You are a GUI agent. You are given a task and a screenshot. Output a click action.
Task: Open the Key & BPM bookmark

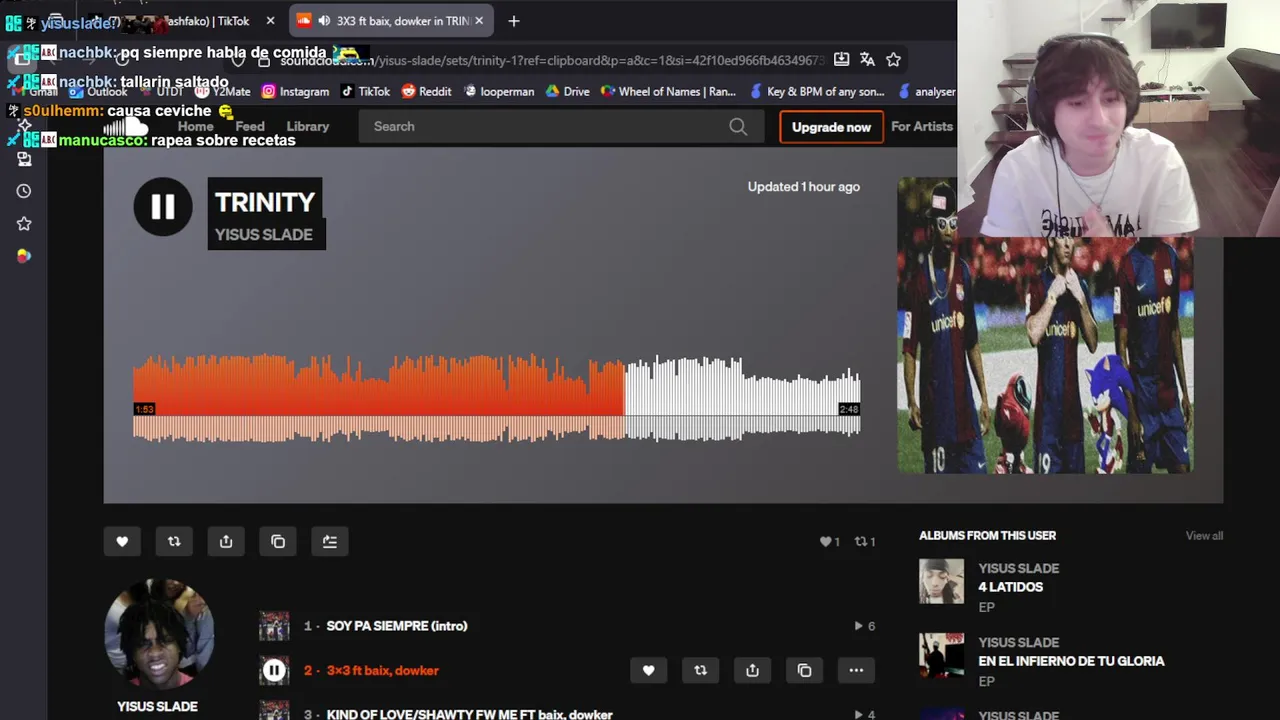[x=816, y=91]
